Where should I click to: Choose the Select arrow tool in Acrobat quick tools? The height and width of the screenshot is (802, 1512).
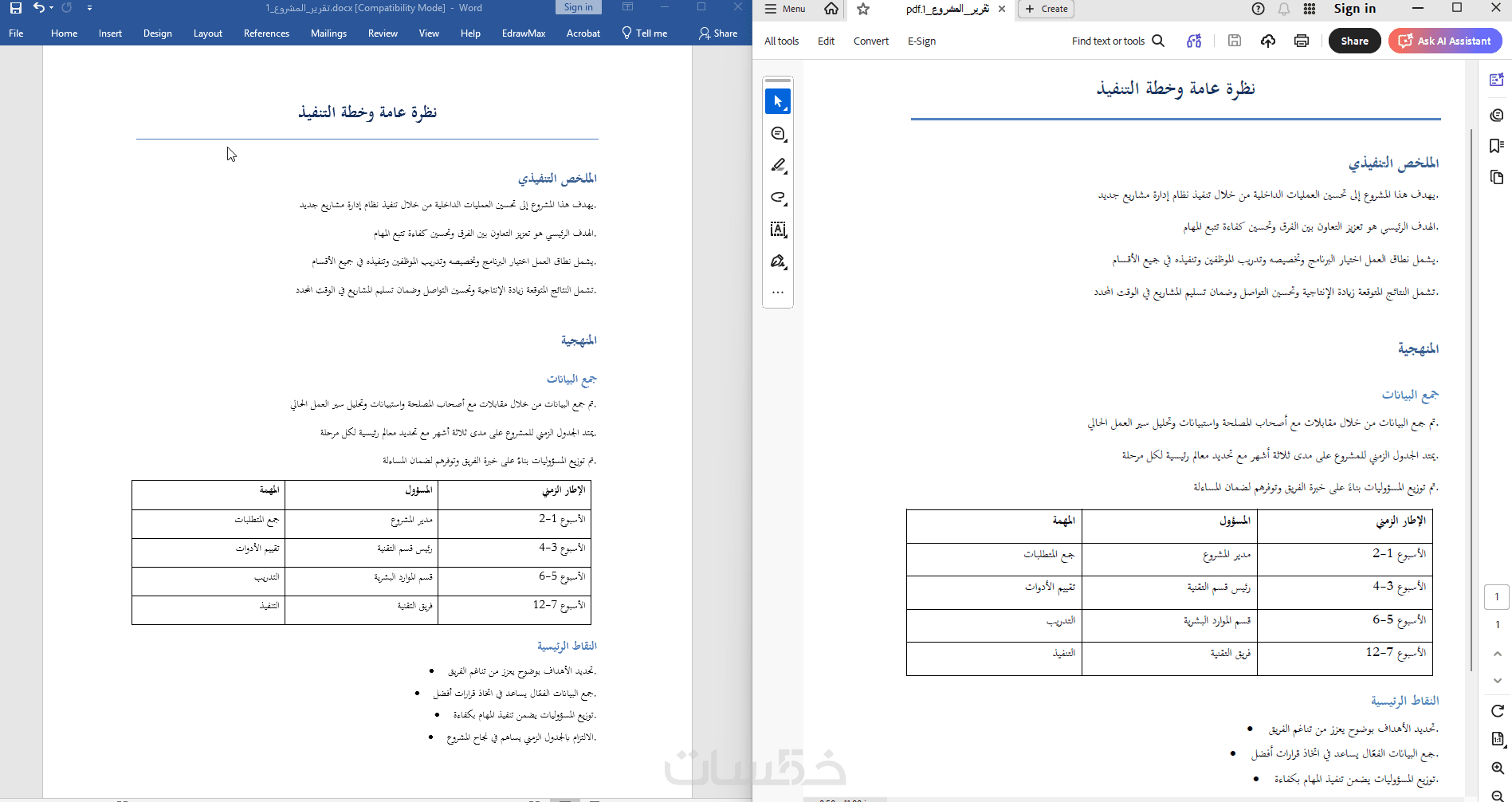point(778,101)
